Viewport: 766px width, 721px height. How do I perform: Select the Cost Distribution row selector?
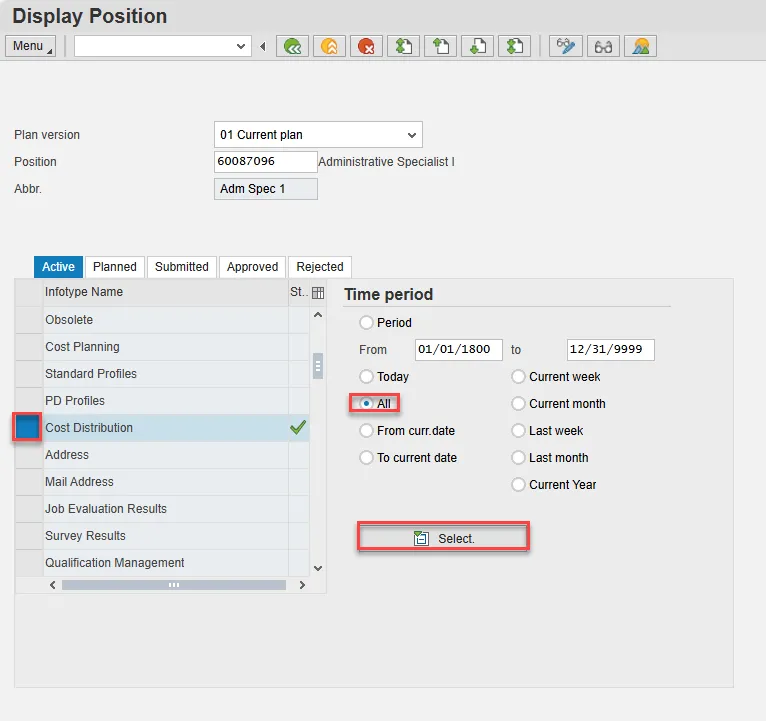click(x=27, y=427)
